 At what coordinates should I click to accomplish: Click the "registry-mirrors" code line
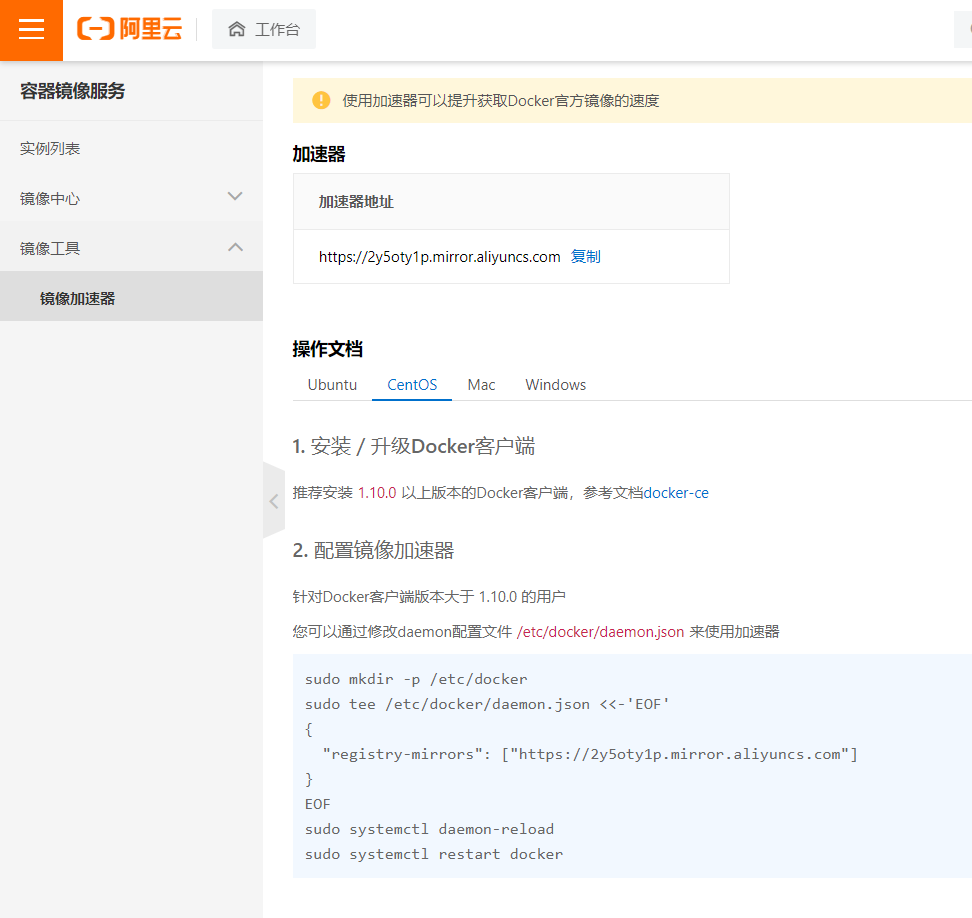point(590,754)
